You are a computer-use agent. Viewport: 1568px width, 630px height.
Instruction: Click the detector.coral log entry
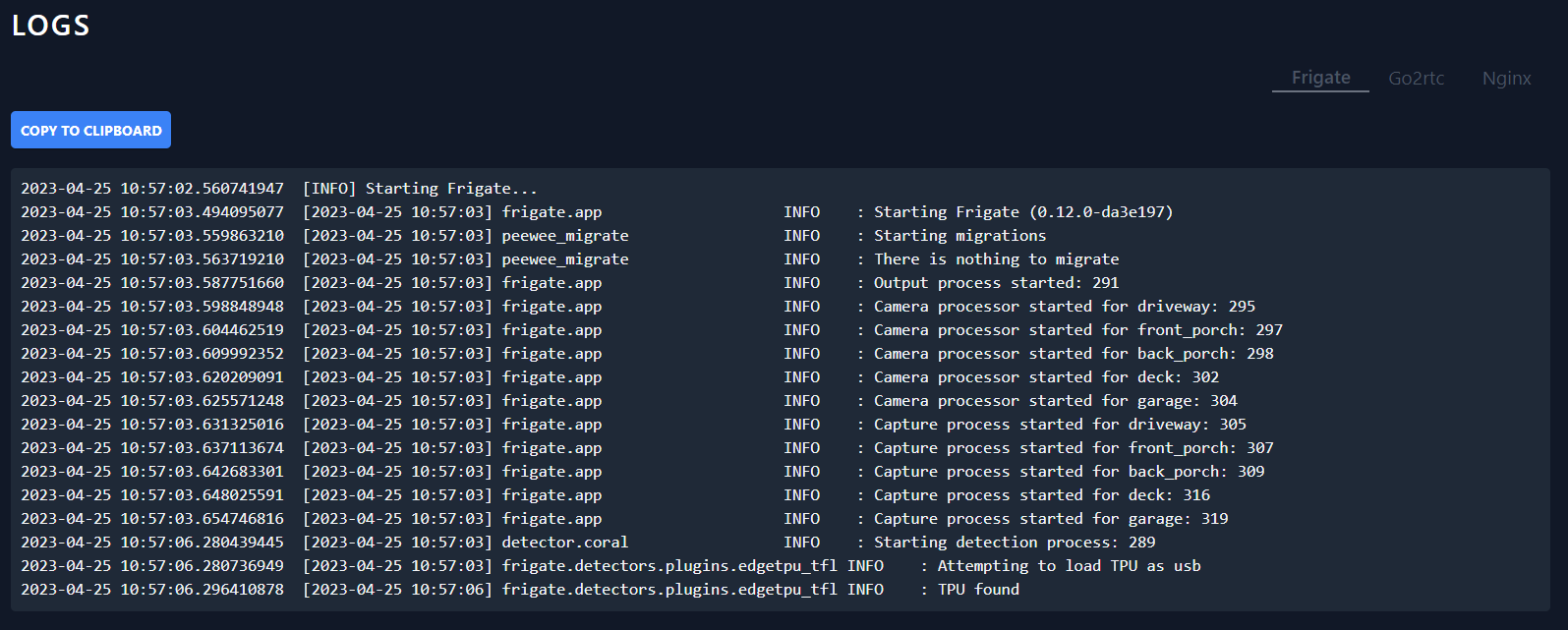click(564, 542)
